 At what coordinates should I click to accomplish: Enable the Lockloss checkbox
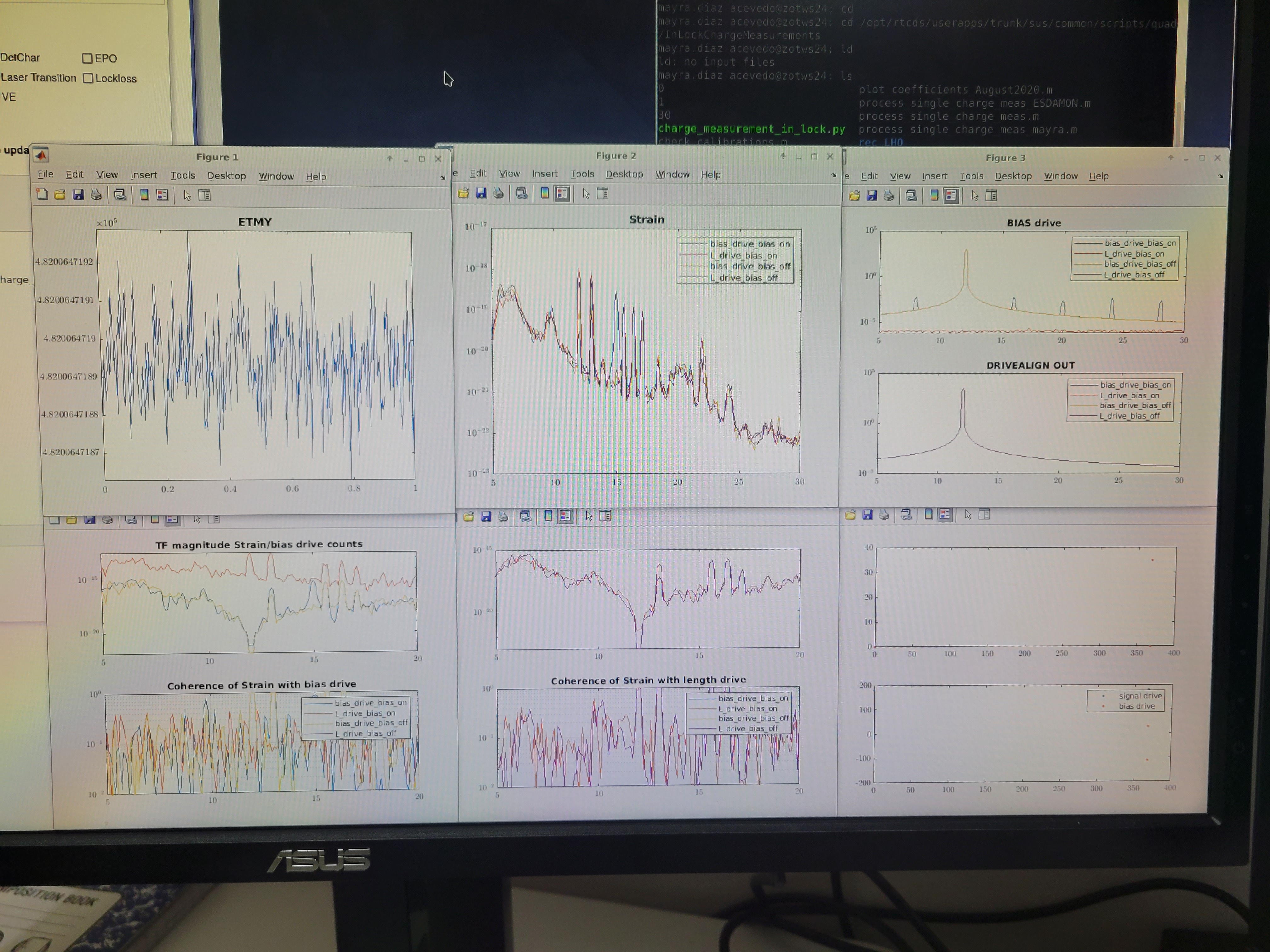88,79
